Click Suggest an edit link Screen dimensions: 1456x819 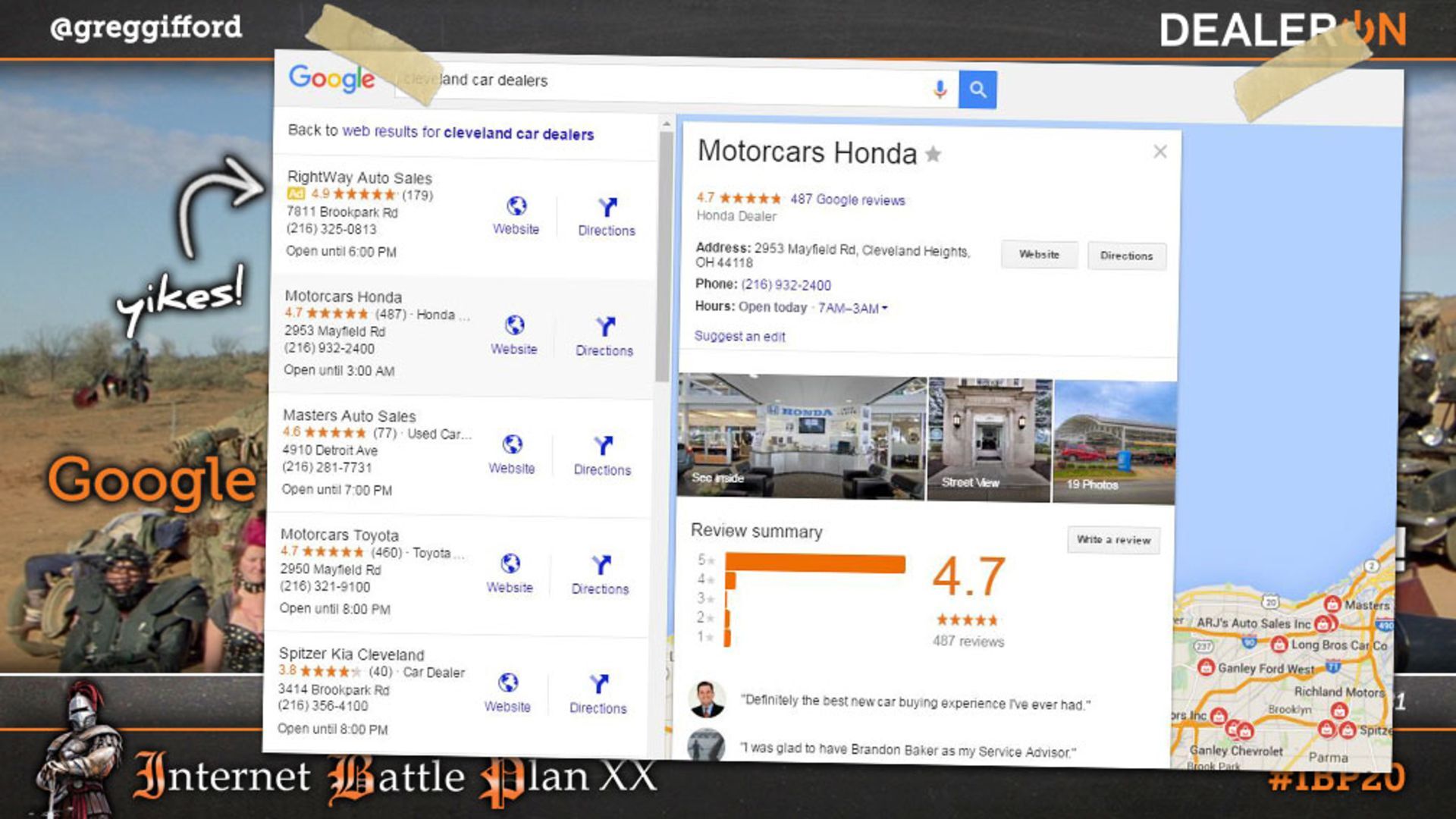click(x=739, y=336)
